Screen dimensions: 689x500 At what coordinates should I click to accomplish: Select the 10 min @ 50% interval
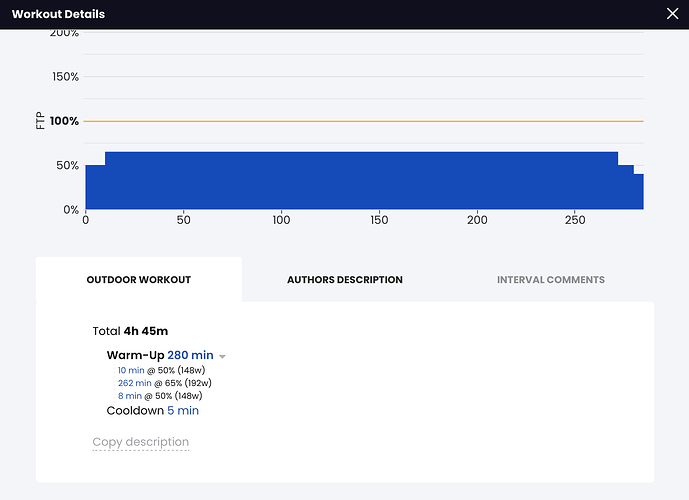point(161,370)
